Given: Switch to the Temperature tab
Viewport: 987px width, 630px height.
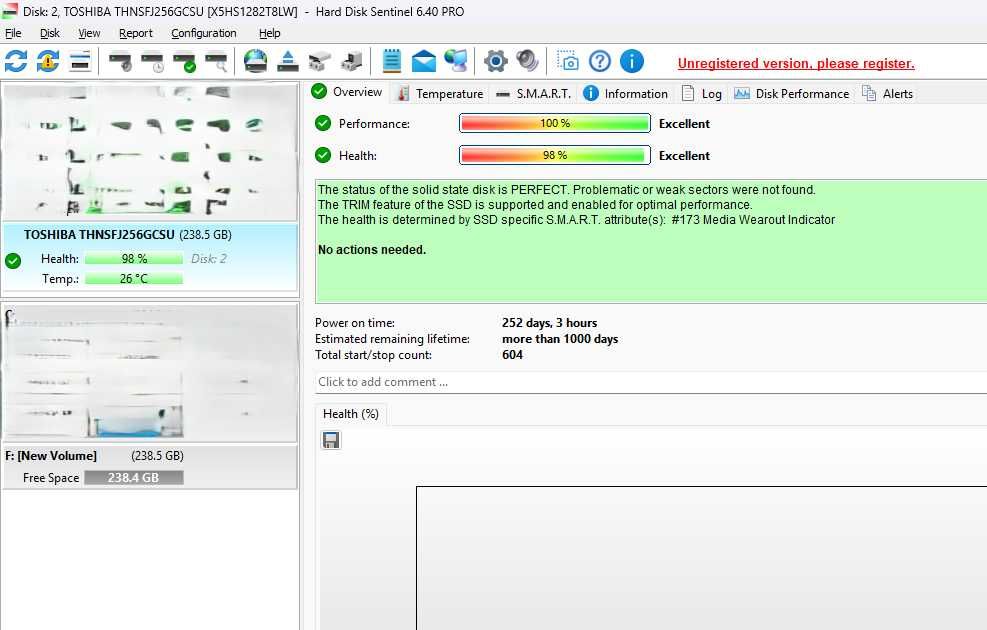Looking at the screenshot, I should coord(440,94).
